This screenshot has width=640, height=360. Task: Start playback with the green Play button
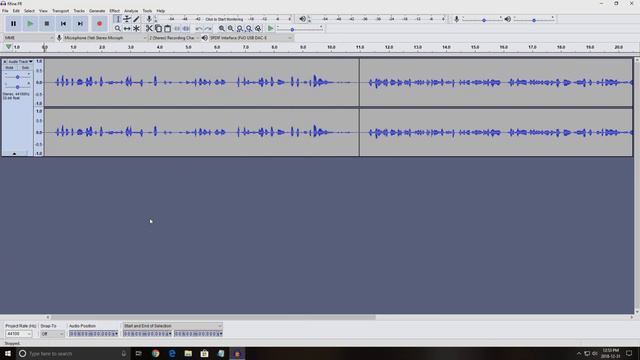[x=30, y=24]
